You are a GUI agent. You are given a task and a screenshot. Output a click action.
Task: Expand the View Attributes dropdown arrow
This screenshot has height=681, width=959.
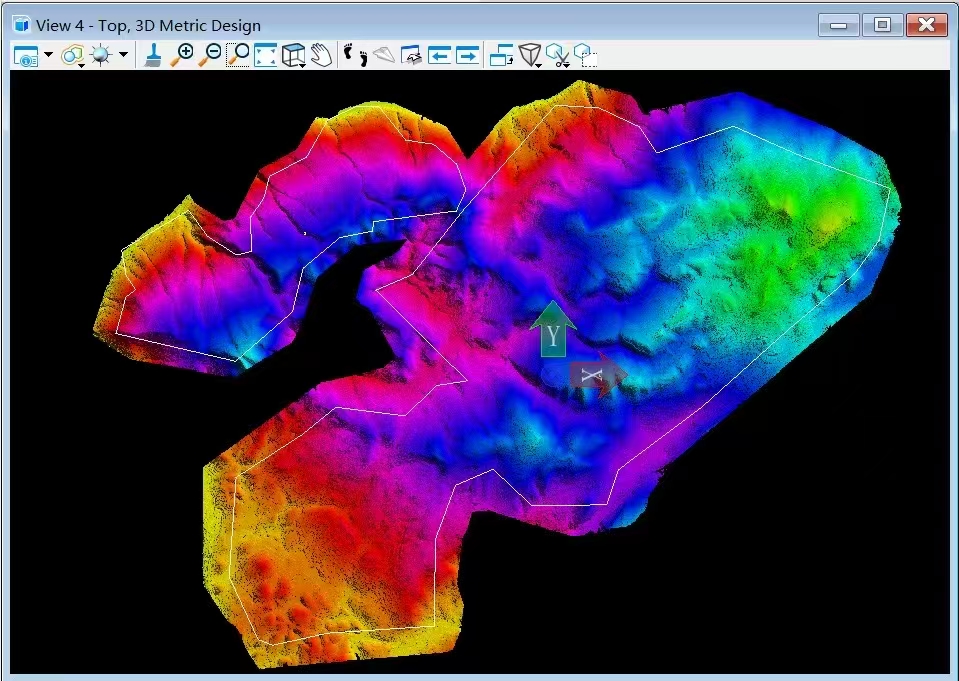point(48,55)
